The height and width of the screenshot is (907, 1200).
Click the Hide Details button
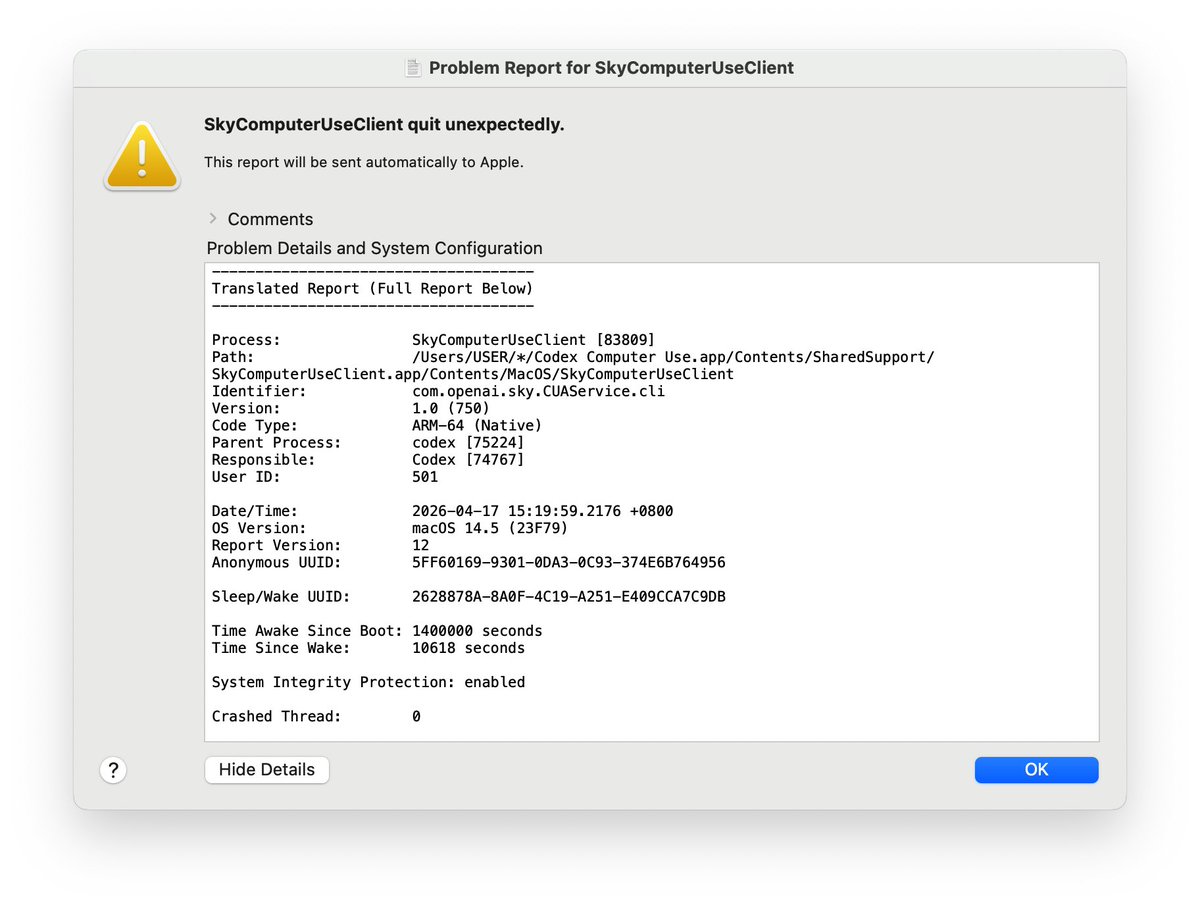click(267, 770)
